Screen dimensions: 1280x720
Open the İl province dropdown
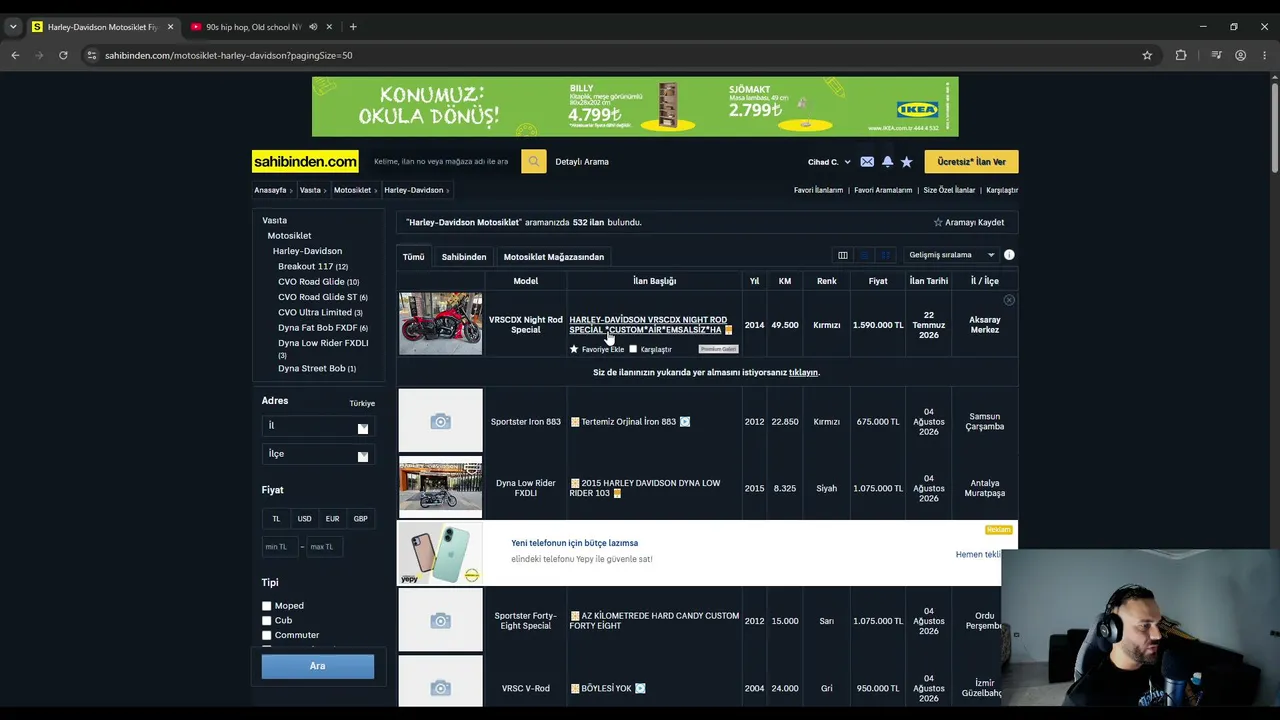pyautogui.click(x=317, y=426)
